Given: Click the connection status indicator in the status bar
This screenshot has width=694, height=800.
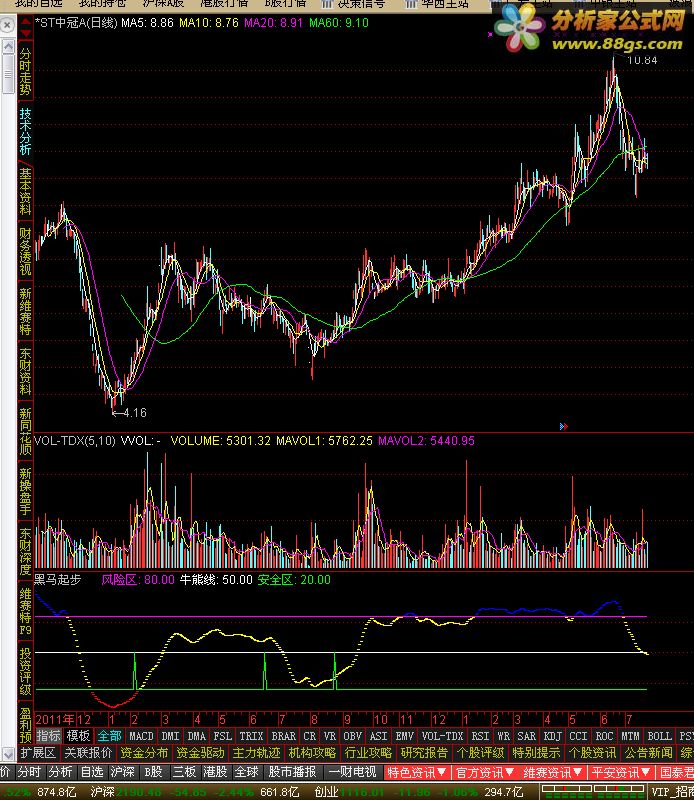Looking at the screenshot, I should pyautogui.click(x=592, y=791).
